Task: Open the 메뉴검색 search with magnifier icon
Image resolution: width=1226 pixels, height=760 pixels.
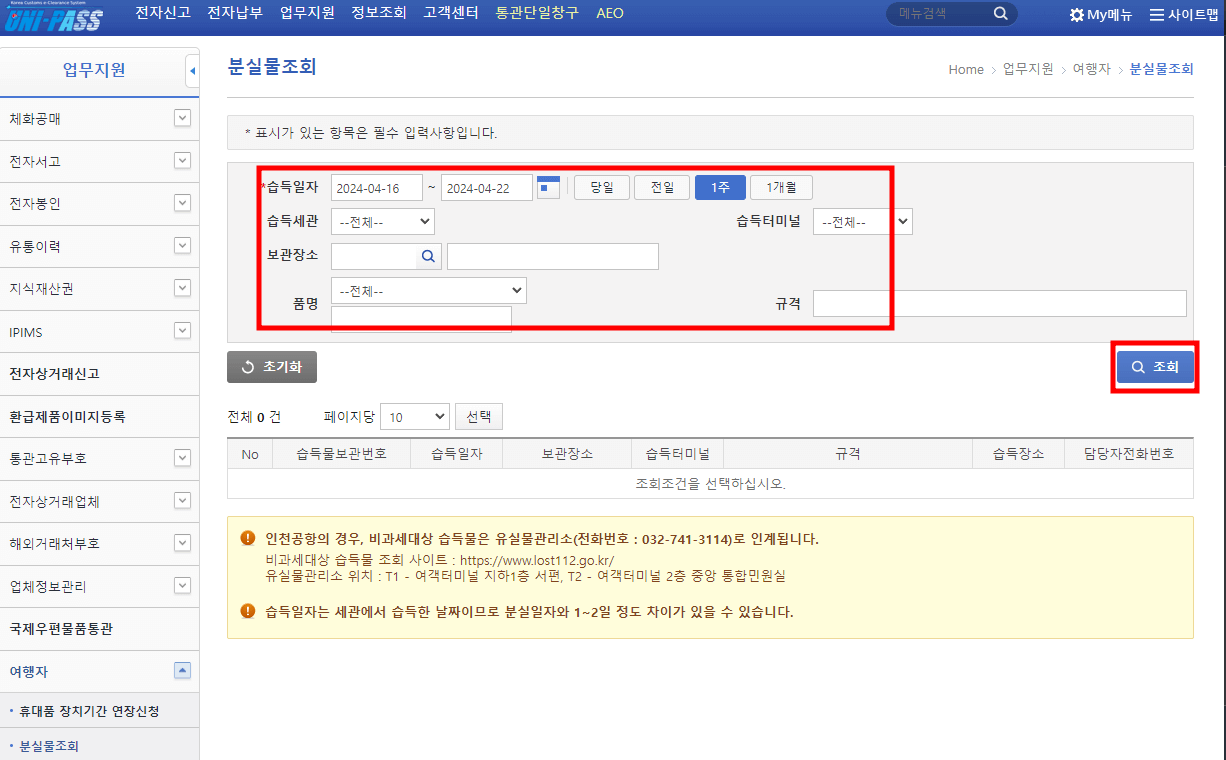Action: point(999,13)
